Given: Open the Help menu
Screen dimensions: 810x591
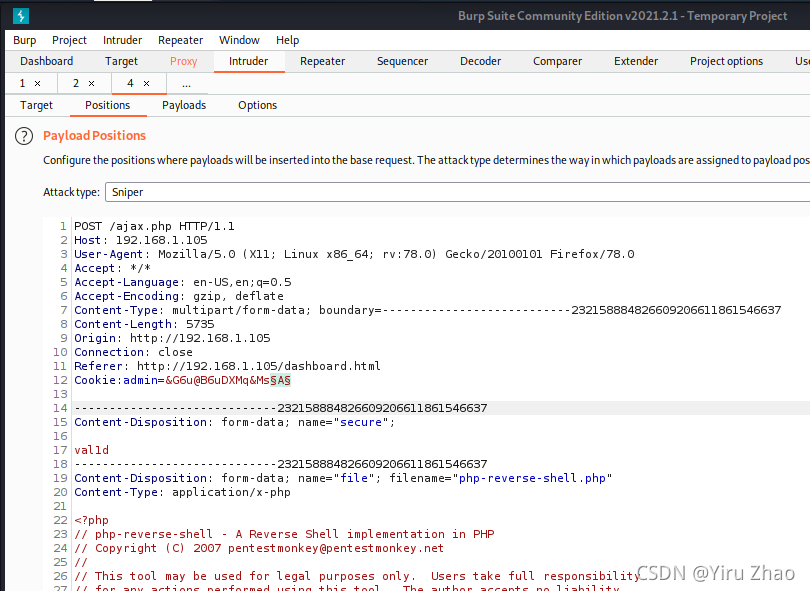Looking at the screenshot, I should point(287,40).
